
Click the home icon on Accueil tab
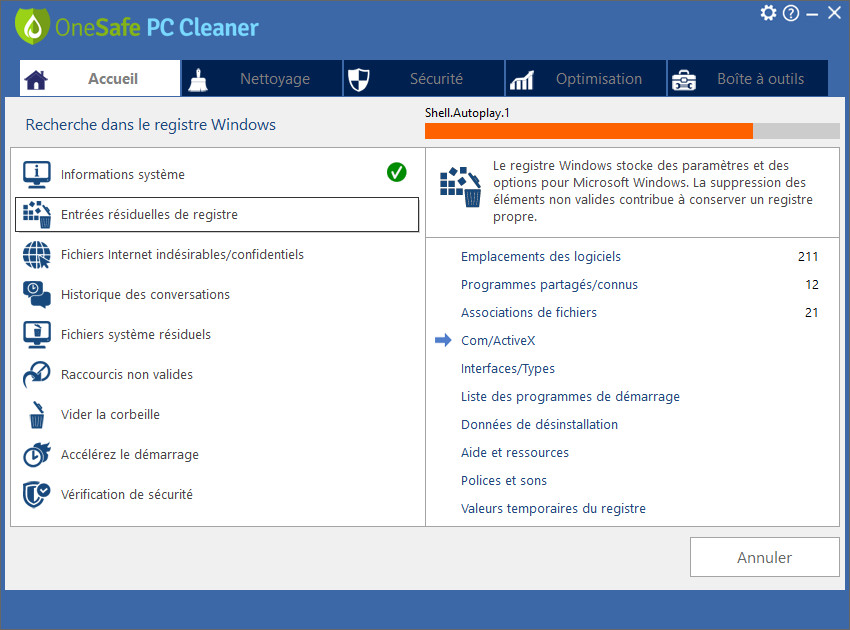pos(36,80)
